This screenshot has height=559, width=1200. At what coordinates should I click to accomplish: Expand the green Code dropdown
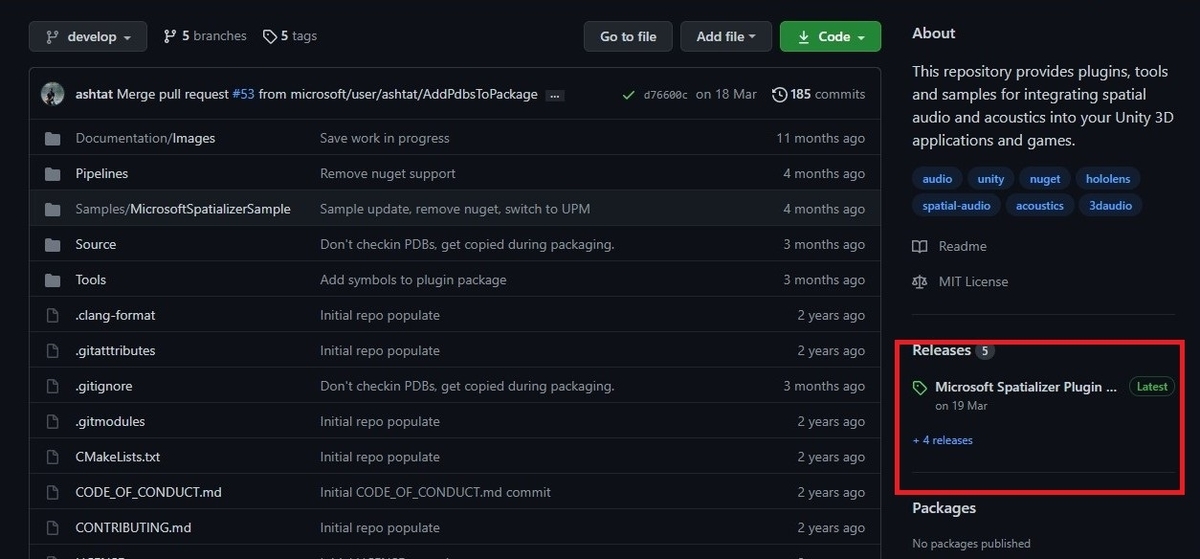[830, 37]
